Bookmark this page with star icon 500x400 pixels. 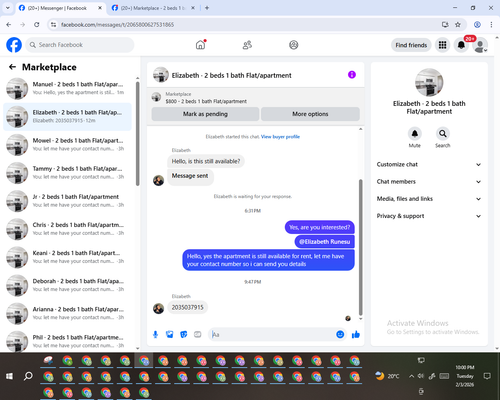(458, 24)
